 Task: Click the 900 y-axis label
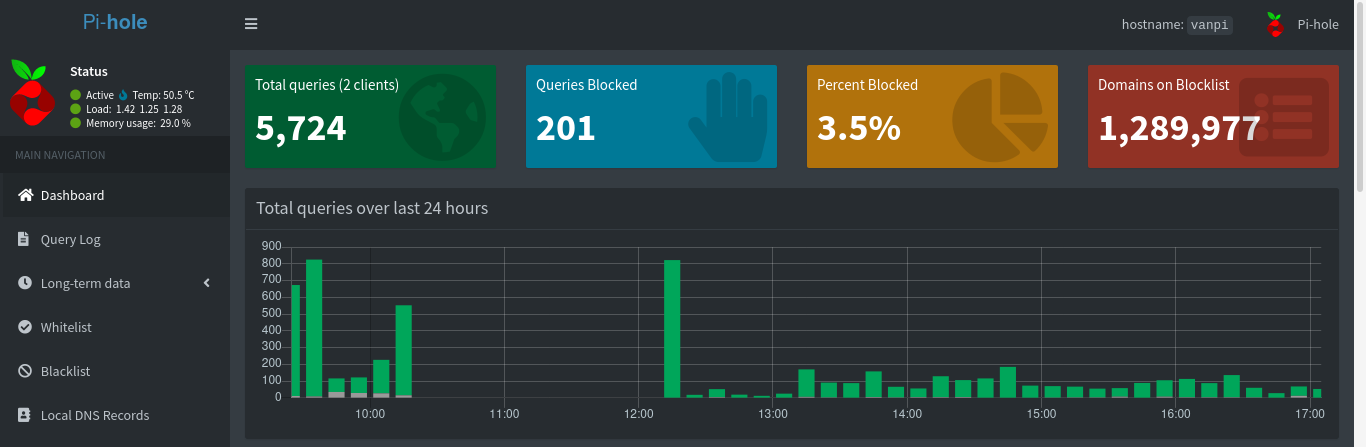pyautogui.click(x=271, y=246)
